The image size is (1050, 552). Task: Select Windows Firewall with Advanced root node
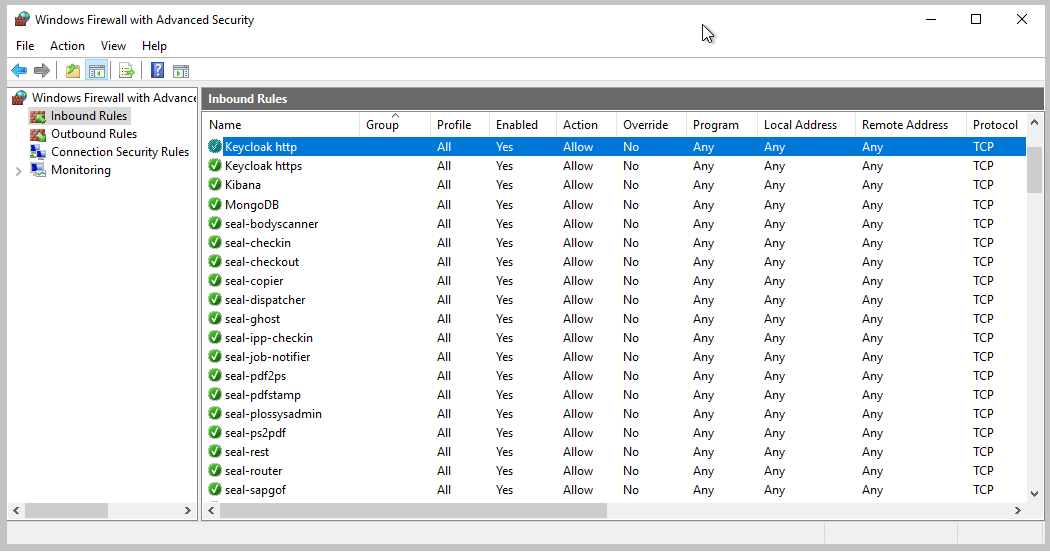coord(114,98)
